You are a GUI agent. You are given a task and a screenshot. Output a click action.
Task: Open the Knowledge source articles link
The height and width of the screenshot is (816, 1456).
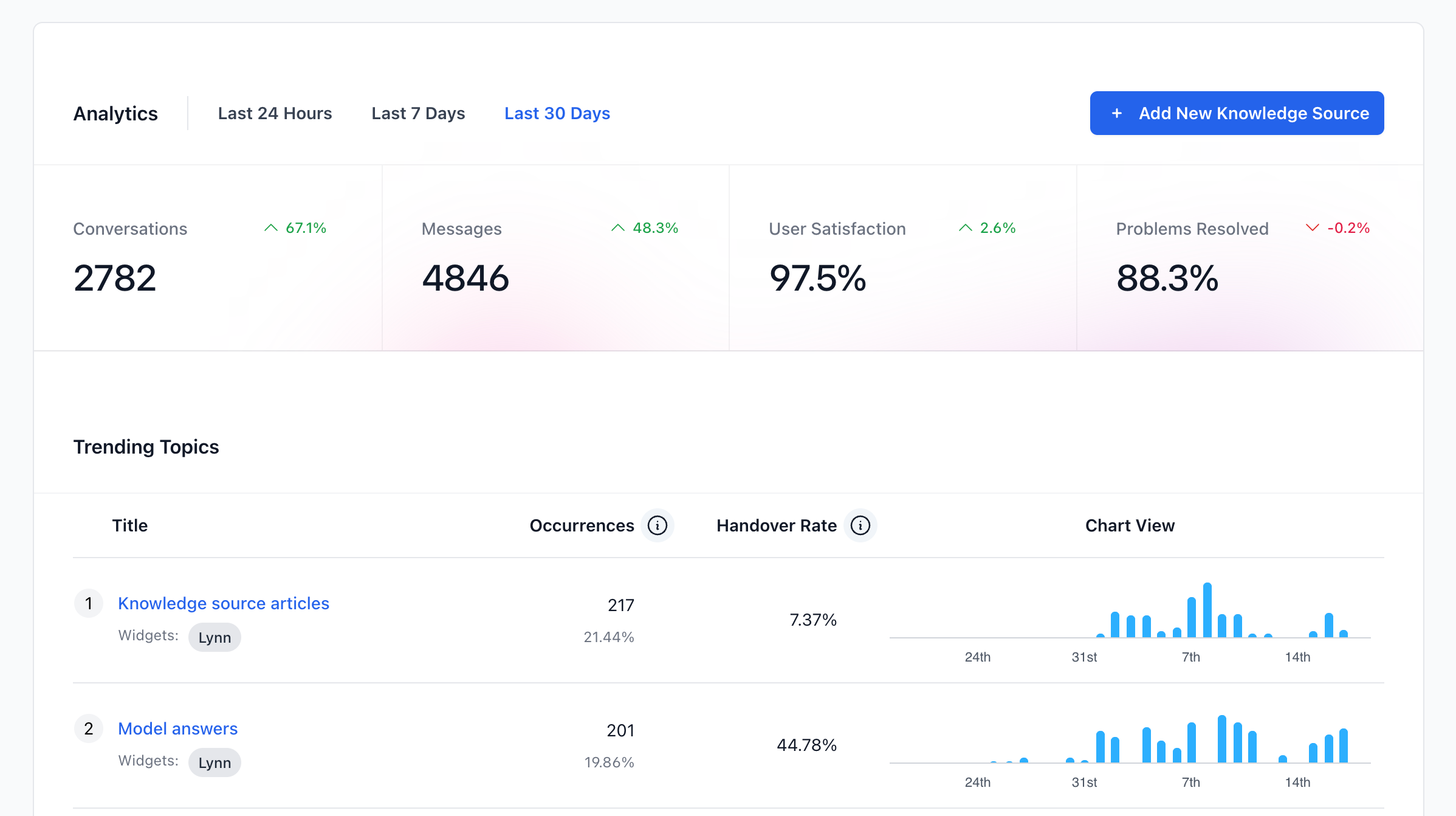(223, 603)
